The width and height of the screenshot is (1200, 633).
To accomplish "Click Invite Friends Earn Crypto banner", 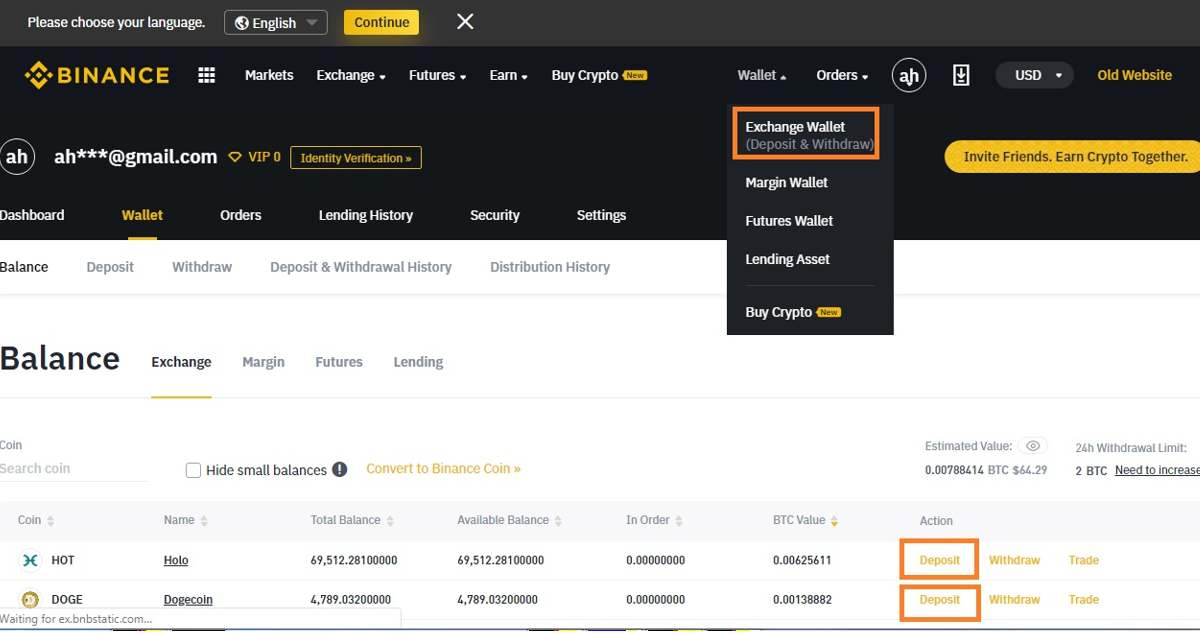I will 1072,157.
